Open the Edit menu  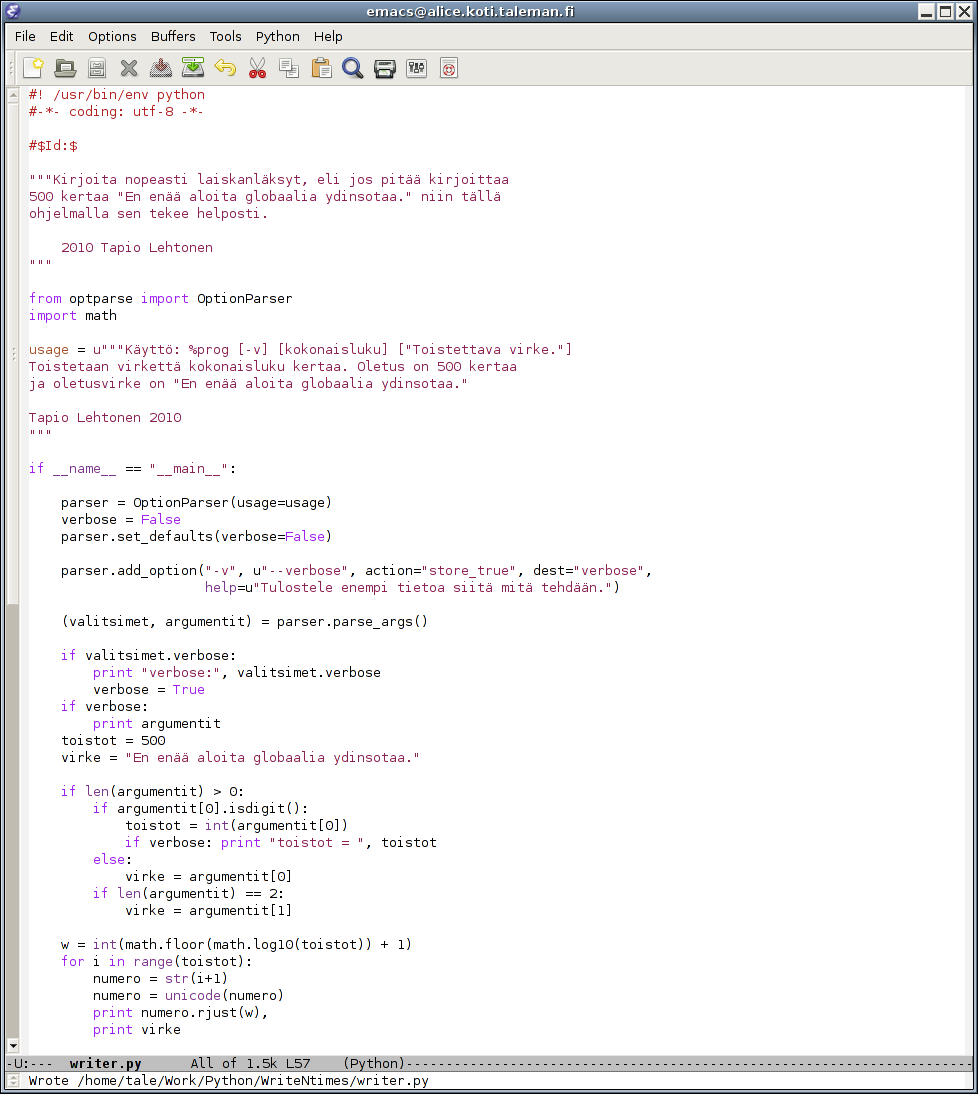tap(61, 36)
